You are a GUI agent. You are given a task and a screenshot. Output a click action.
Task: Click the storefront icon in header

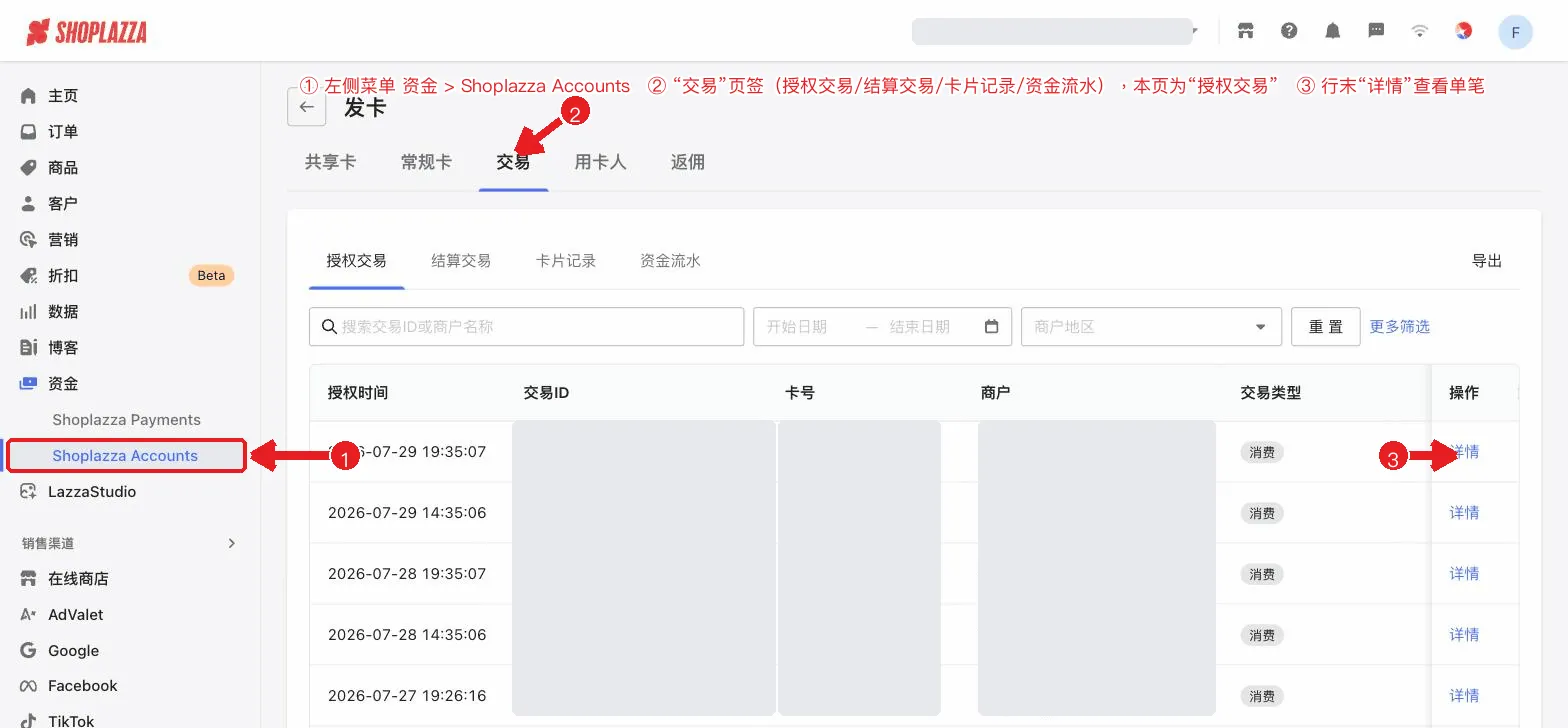(1245, 31)
